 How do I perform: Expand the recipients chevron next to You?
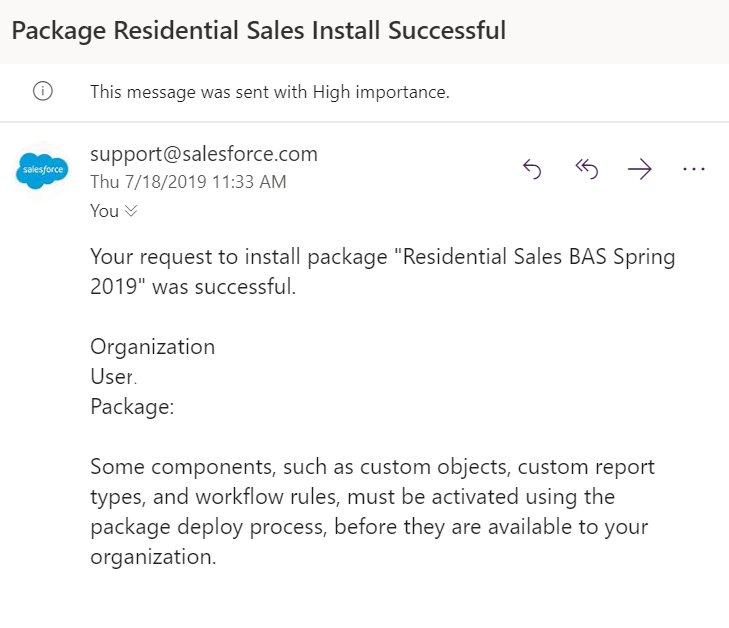click(x=131, y=211)
